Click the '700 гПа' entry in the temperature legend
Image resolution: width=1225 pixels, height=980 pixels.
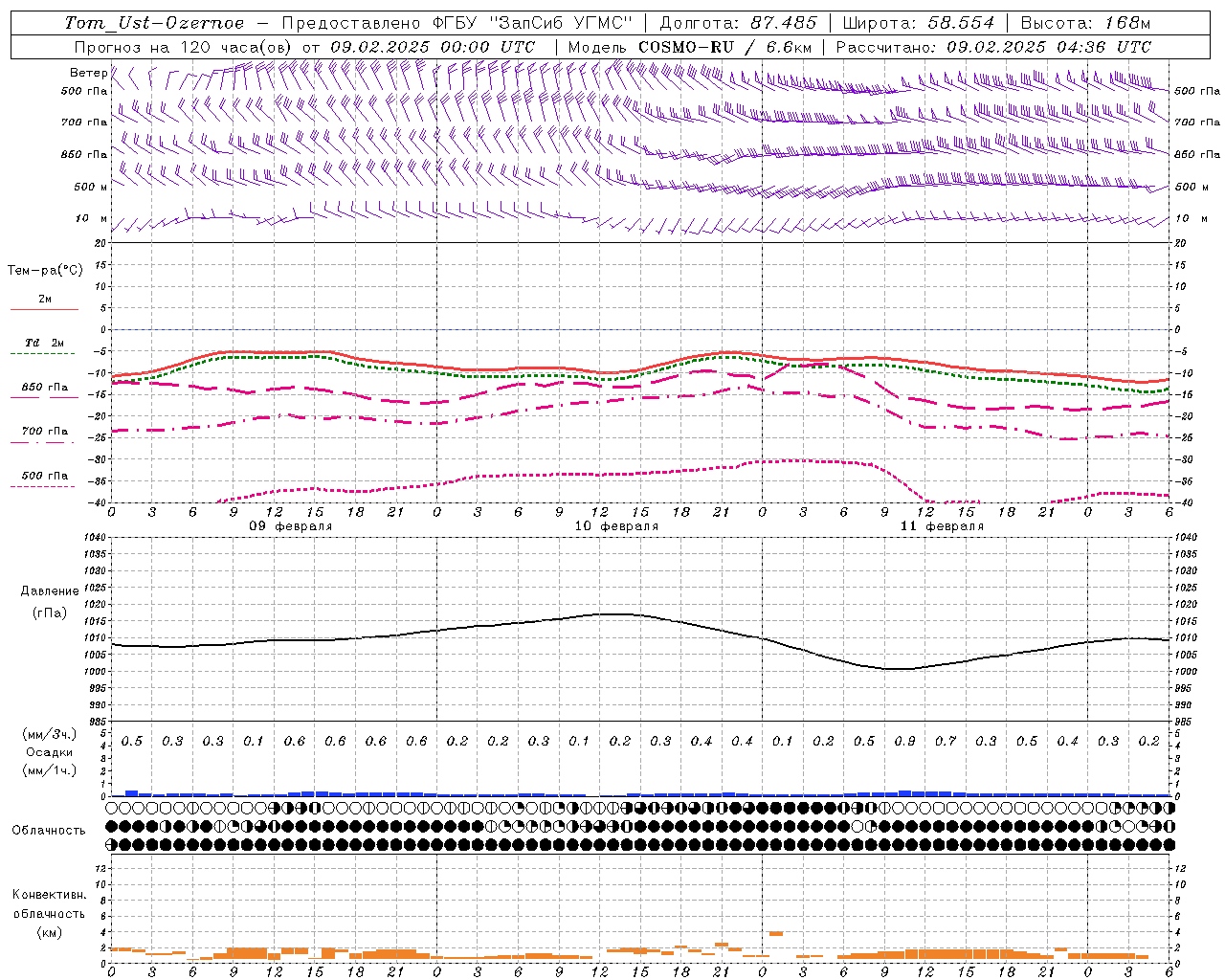pyautogui.click(x=45, y=432)
